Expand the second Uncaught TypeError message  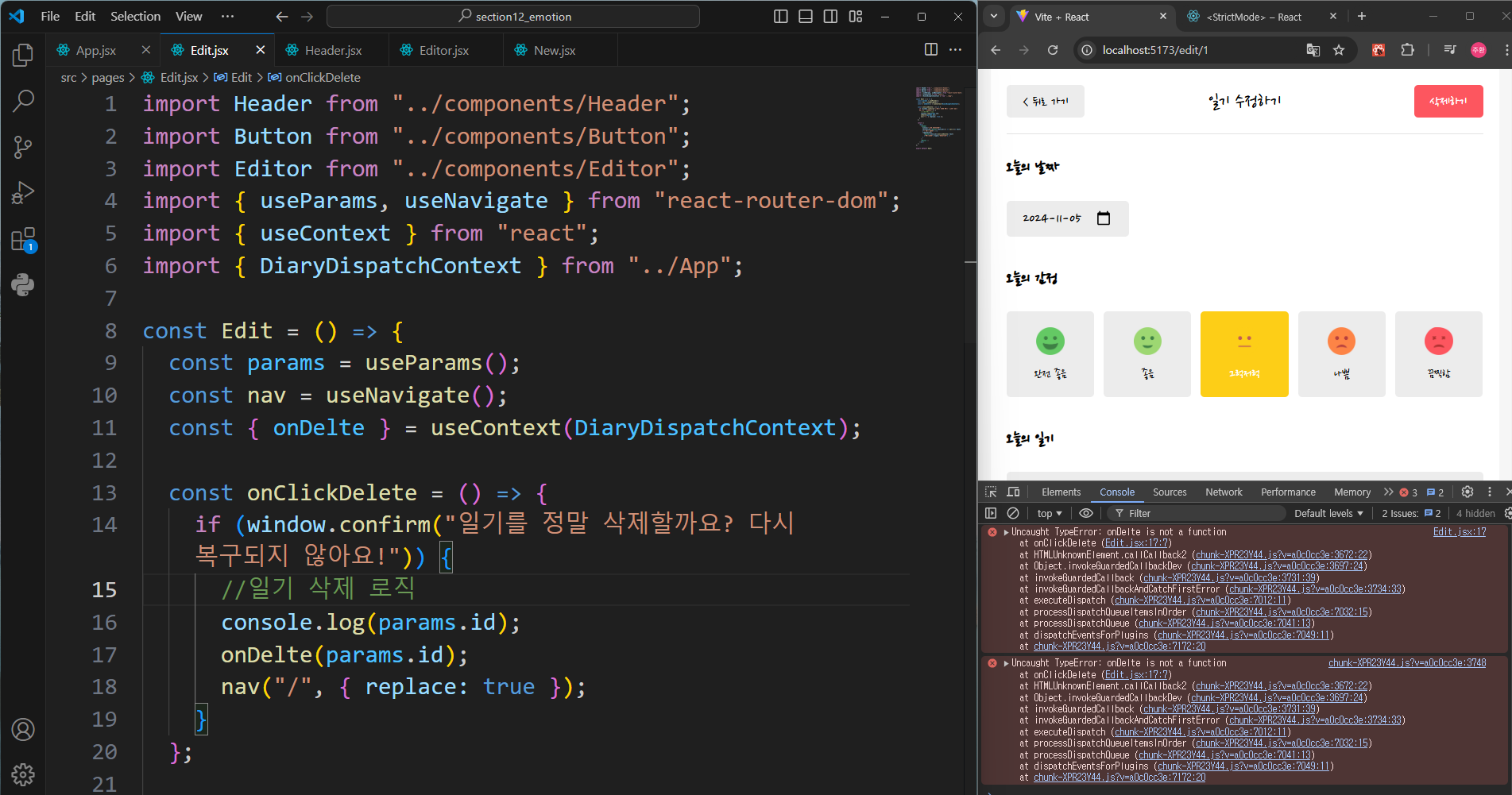coord(1007,663)
